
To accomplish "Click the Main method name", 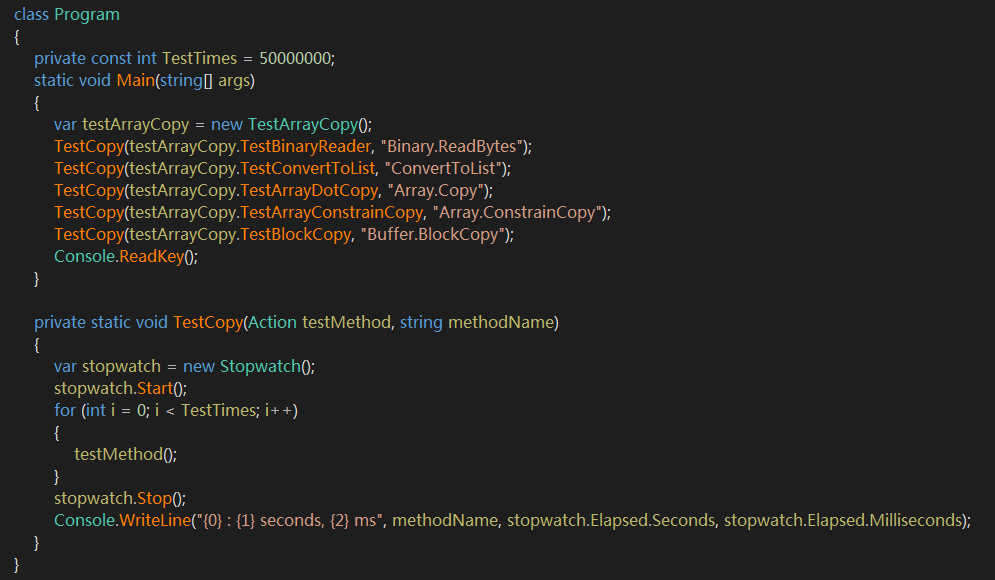I will pyautogui.click(x=135, y=81).
